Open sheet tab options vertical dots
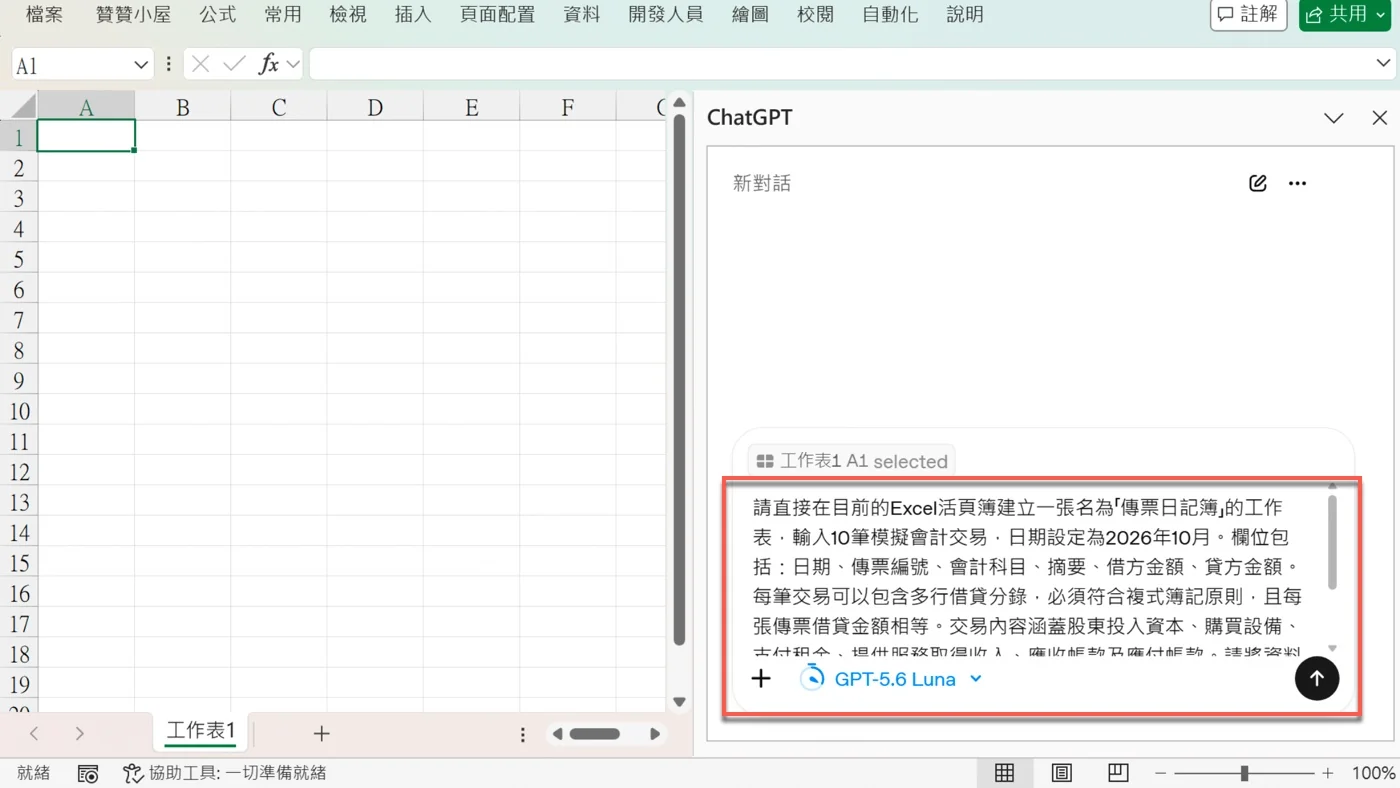This screenshot has width=1400, height=788. click(522, 735)
